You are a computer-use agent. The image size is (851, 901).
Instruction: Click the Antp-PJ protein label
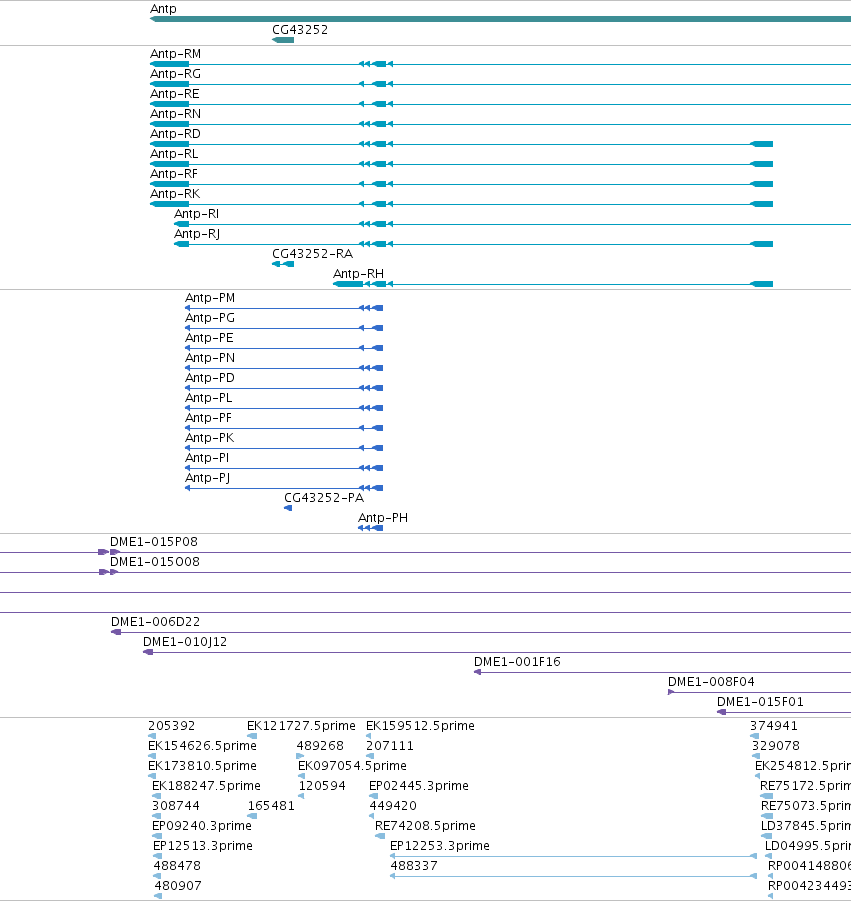point(207,478)
